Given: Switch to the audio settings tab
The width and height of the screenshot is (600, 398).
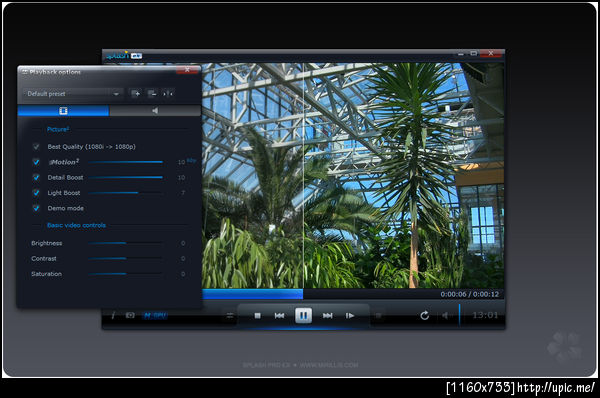Looking at the screenshot, I should click(x=155, y=111).
